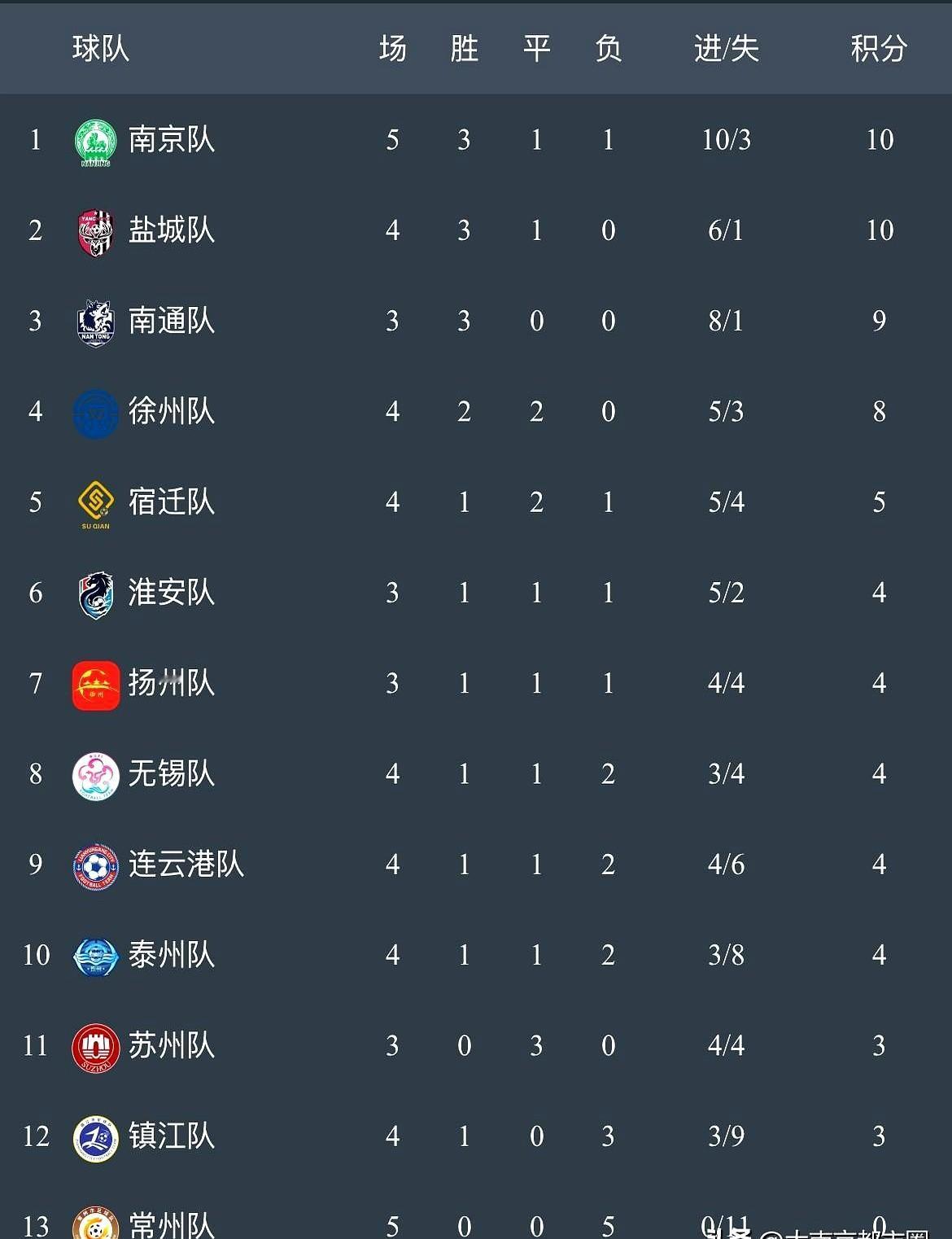This screenshot has width=952, height=1239.
Task: Select the 徐州队 blue badge
Action: click(x=96, y=414)
